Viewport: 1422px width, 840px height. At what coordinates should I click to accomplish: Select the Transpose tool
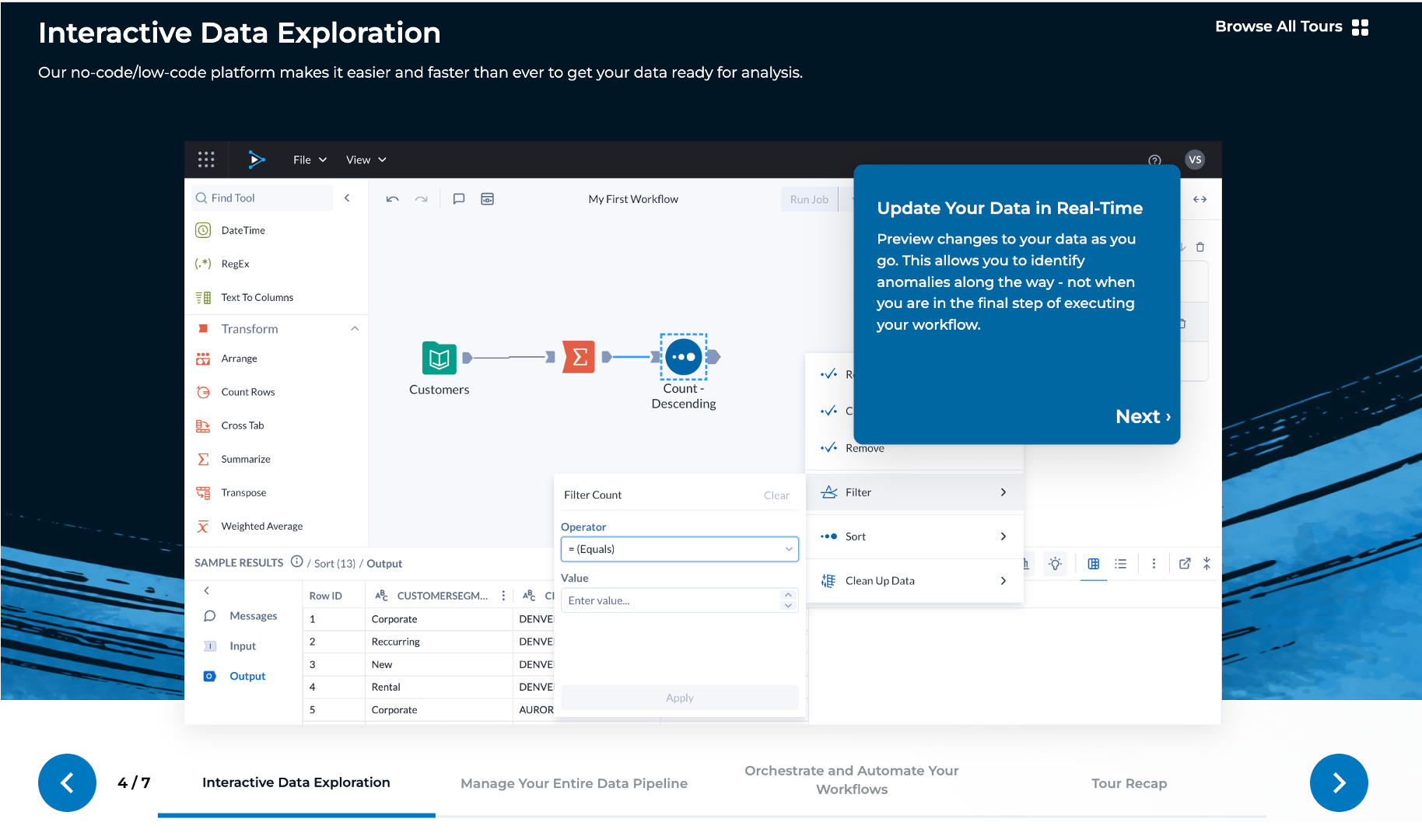[x=243, y=492]
